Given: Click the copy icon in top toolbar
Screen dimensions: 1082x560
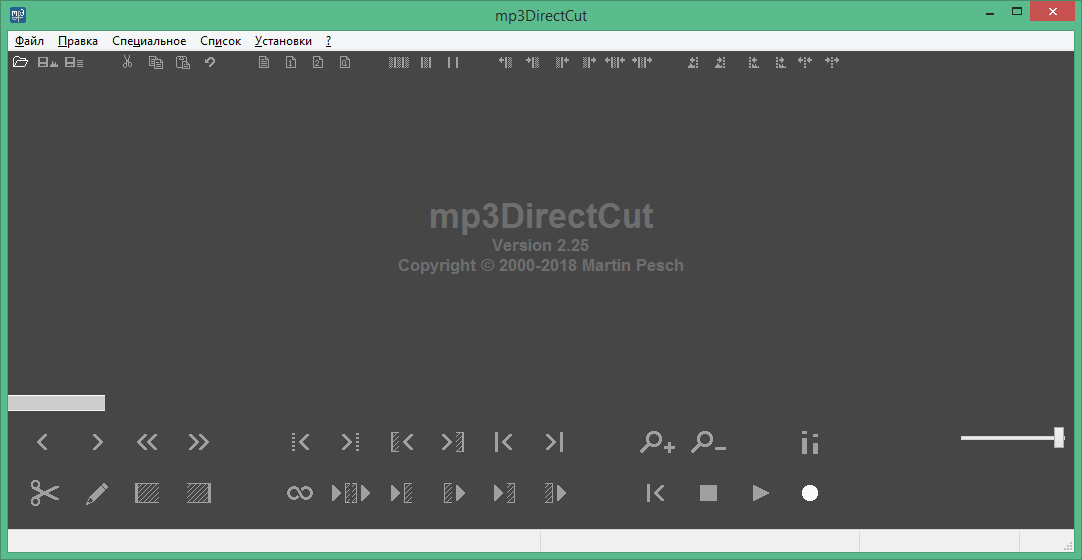Looking at the screenshot, I should tap(156, 62).
